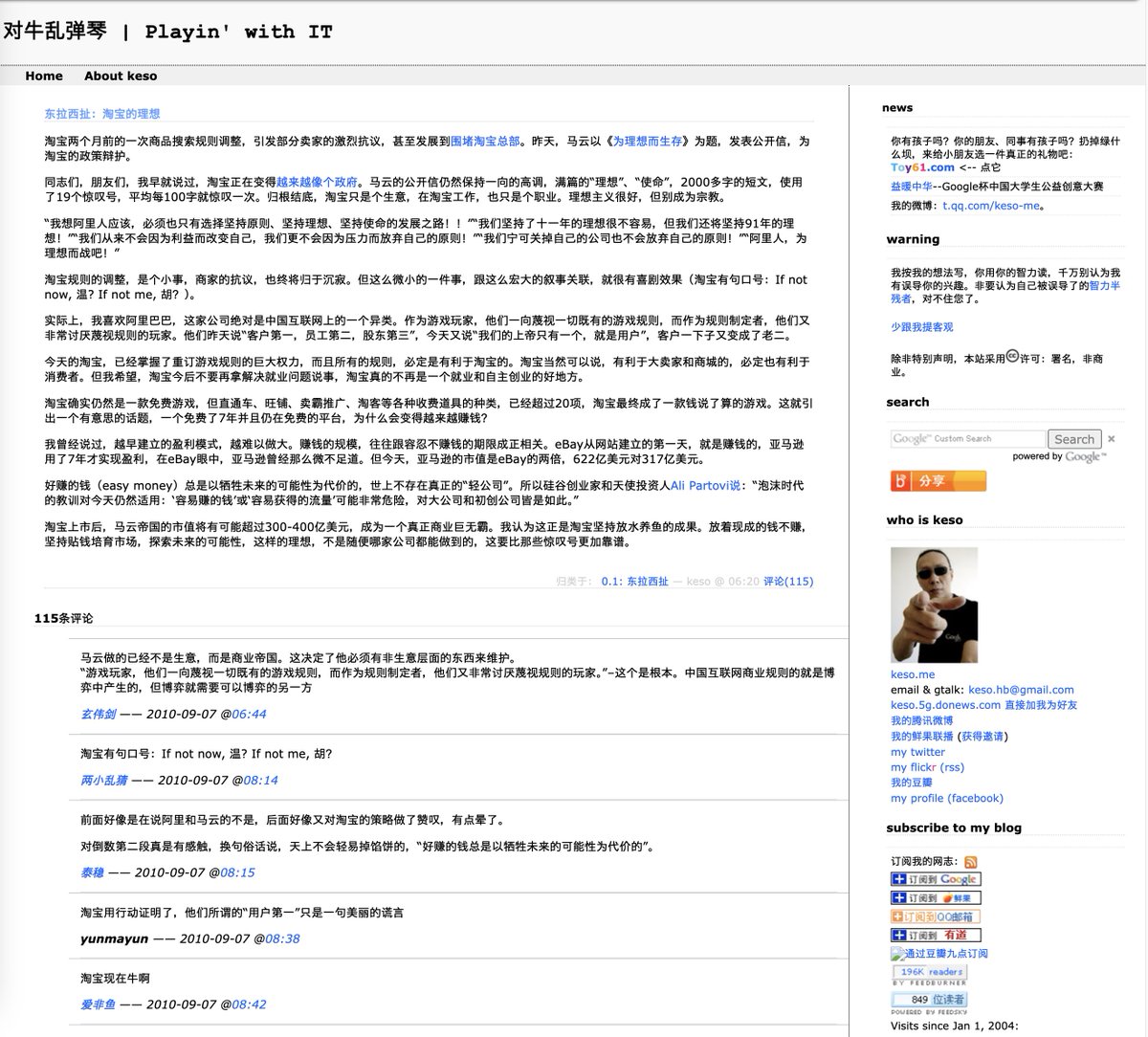Subscribe via the 订阅到QQ邮箱 badge

point(936,916)
